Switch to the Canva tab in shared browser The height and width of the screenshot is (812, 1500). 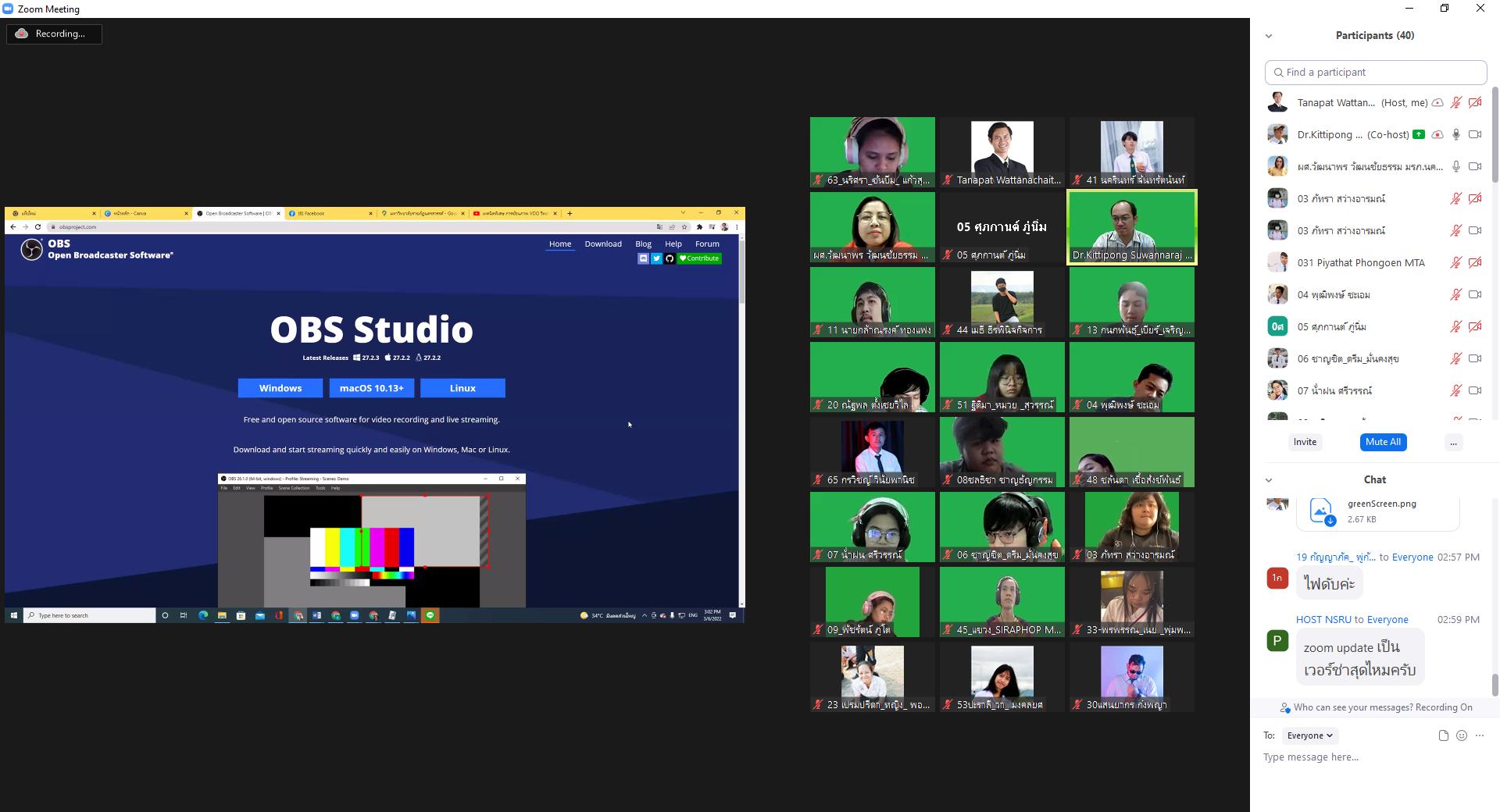[x=145, y=213]
